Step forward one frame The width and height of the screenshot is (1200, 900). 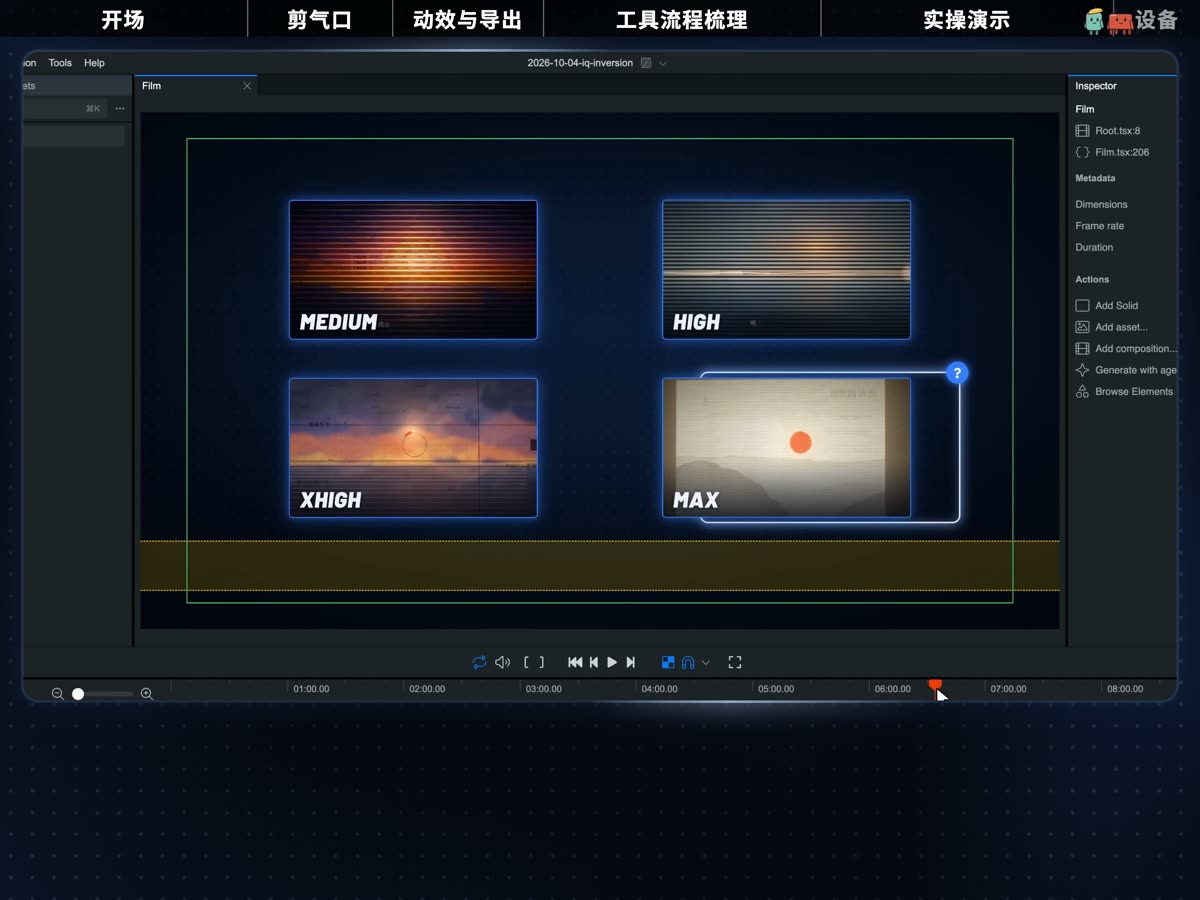point(630,662)
